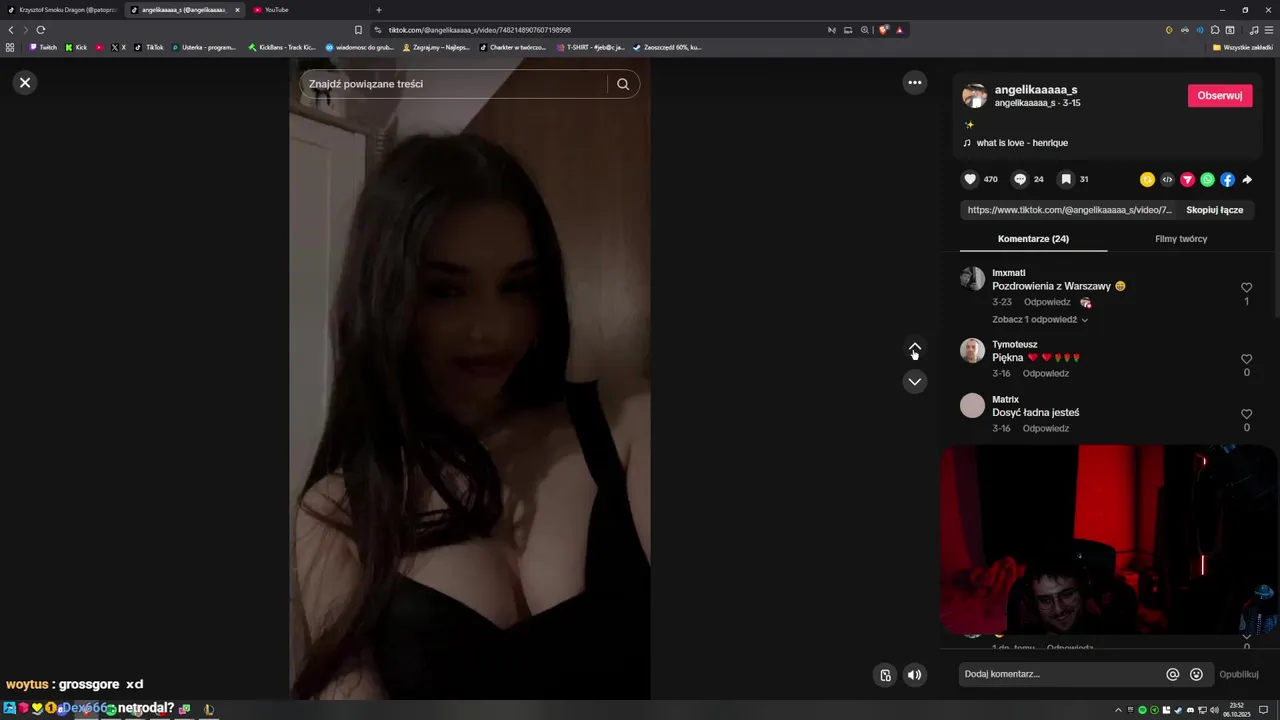Show hidden system tray icons chevron
The width and height of the screenshot is (1280, 720).
tap(1118, 709)
